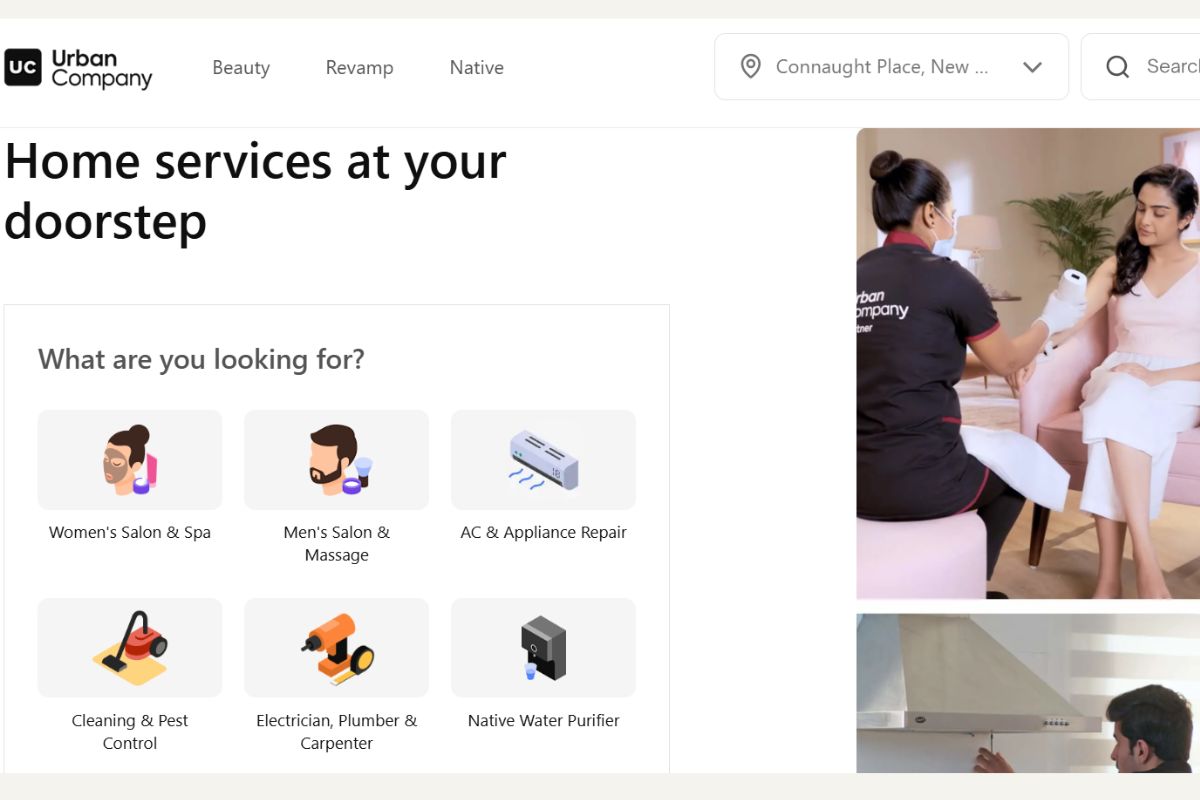Click the AC & Appliance Repair text link
The image size is (1200, 800).
coord(543,532)
